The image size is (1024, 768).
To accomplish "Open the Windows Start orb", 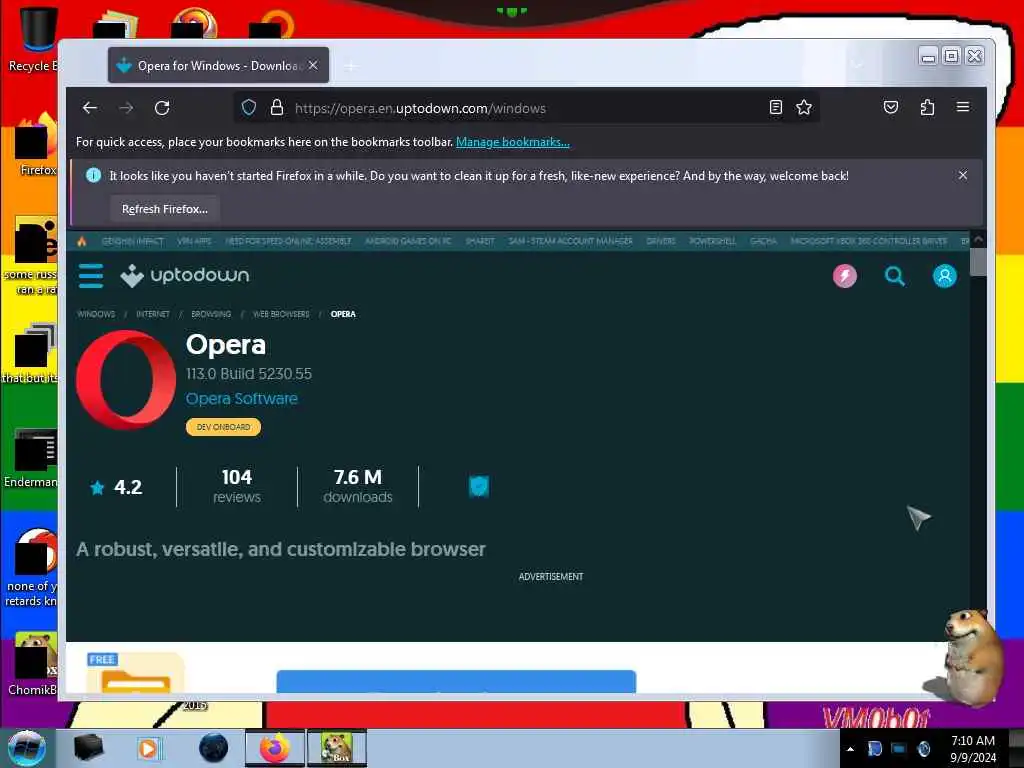I will click(x=27, y=748).
